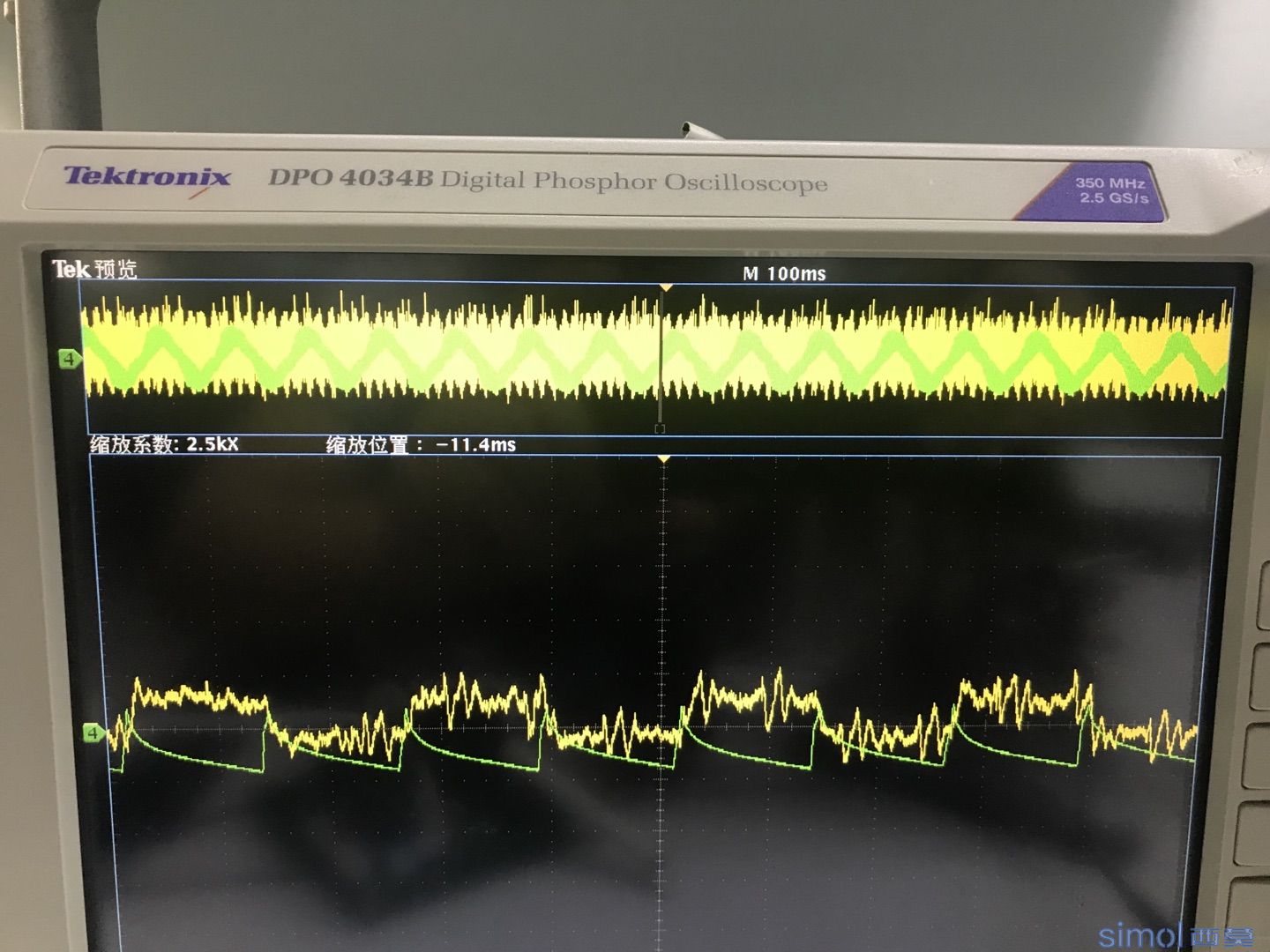Select orange trigger position marker atop overview
1270x952 pixels.
pos(666,287)
